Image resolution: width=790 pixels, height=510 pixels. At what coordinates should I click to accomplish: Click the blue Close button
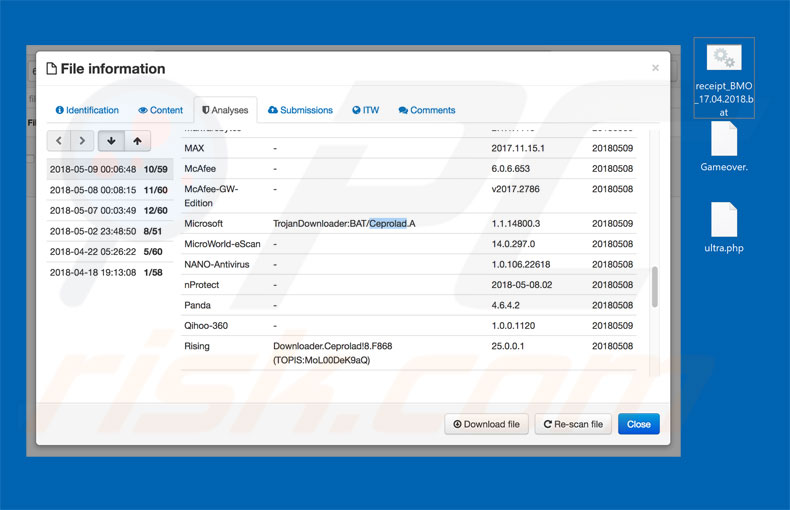tap(639, 424)
